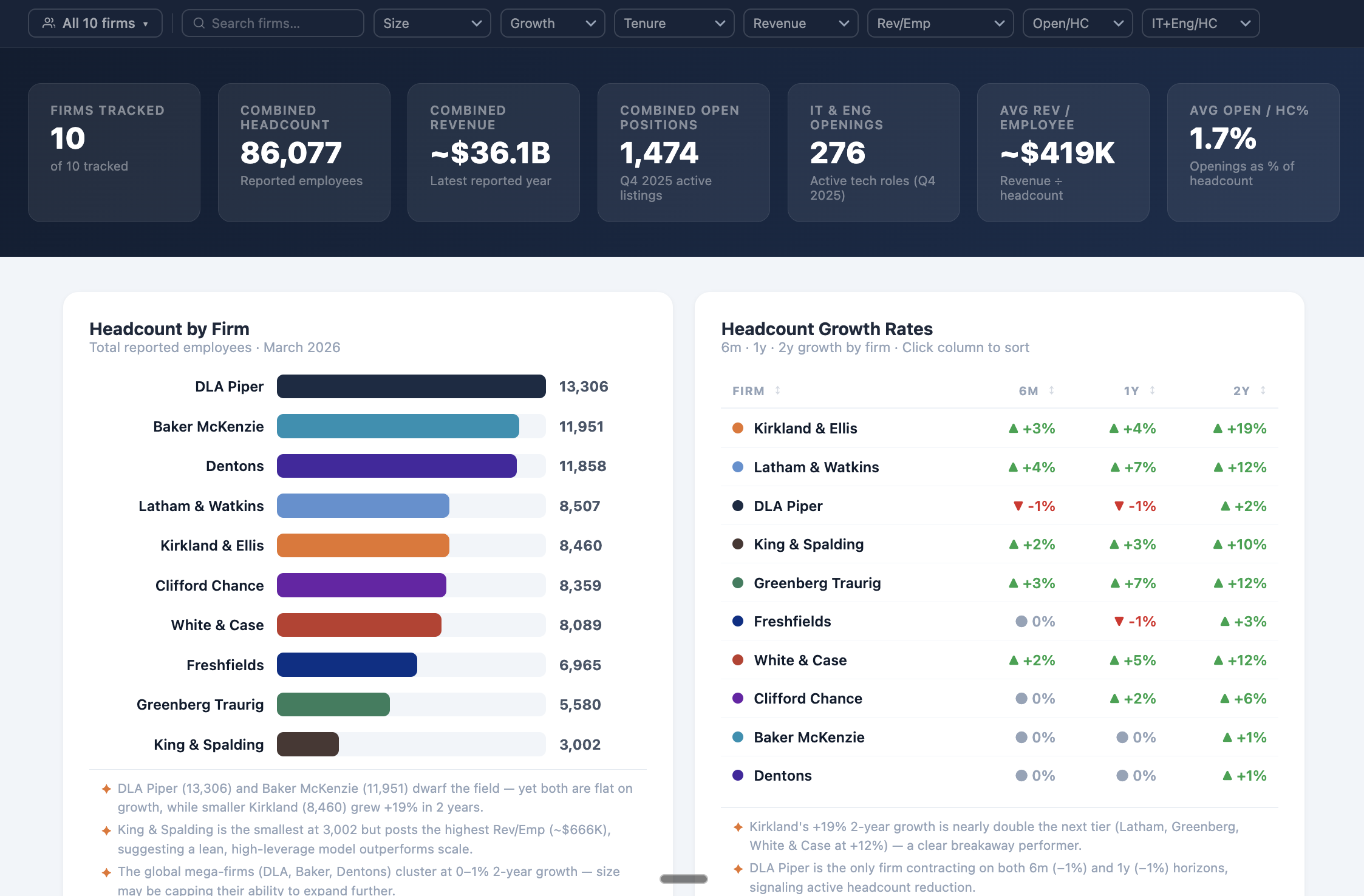Click the Headcount Growth Rates title
The width and height of the screenshot is (1364, 896).
coord(827,329)
